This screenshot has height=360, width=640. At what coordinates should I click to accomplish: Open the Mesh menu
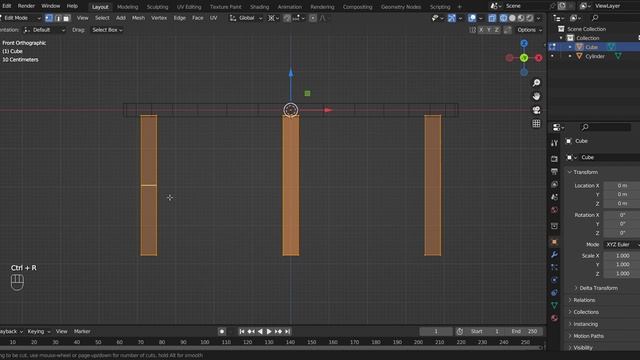(x=138, y=18)
